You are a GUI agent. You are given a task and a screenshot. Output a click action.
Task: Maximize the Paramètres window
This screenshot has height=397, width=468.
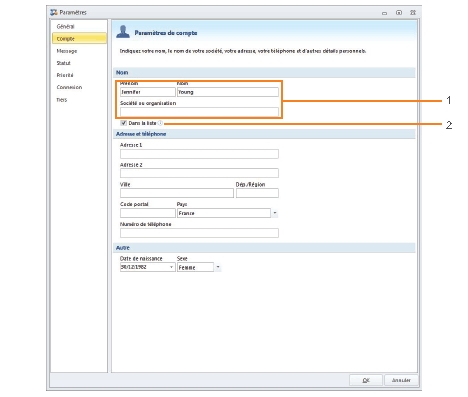pyautogui.click(x=399, y=13)
